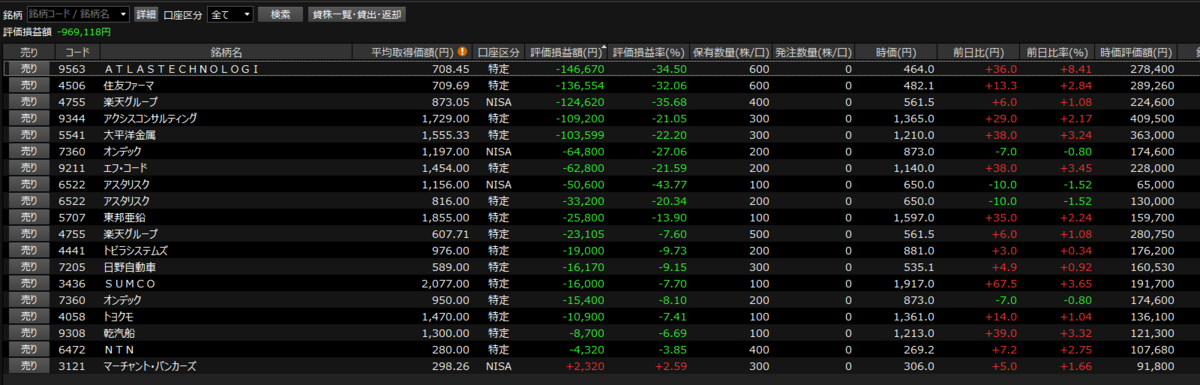Open the 口座区分 dropdown showing 全て
The height and width of the screenshot is (385, 1200).
[231, 15]
